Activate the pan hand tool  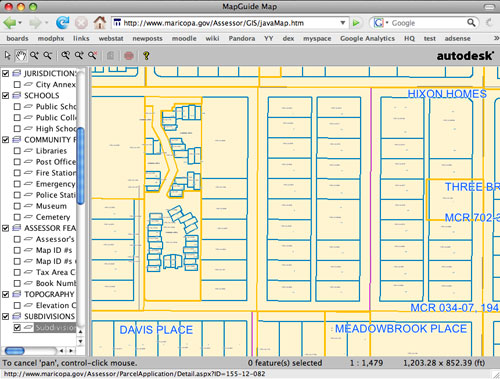21,56
